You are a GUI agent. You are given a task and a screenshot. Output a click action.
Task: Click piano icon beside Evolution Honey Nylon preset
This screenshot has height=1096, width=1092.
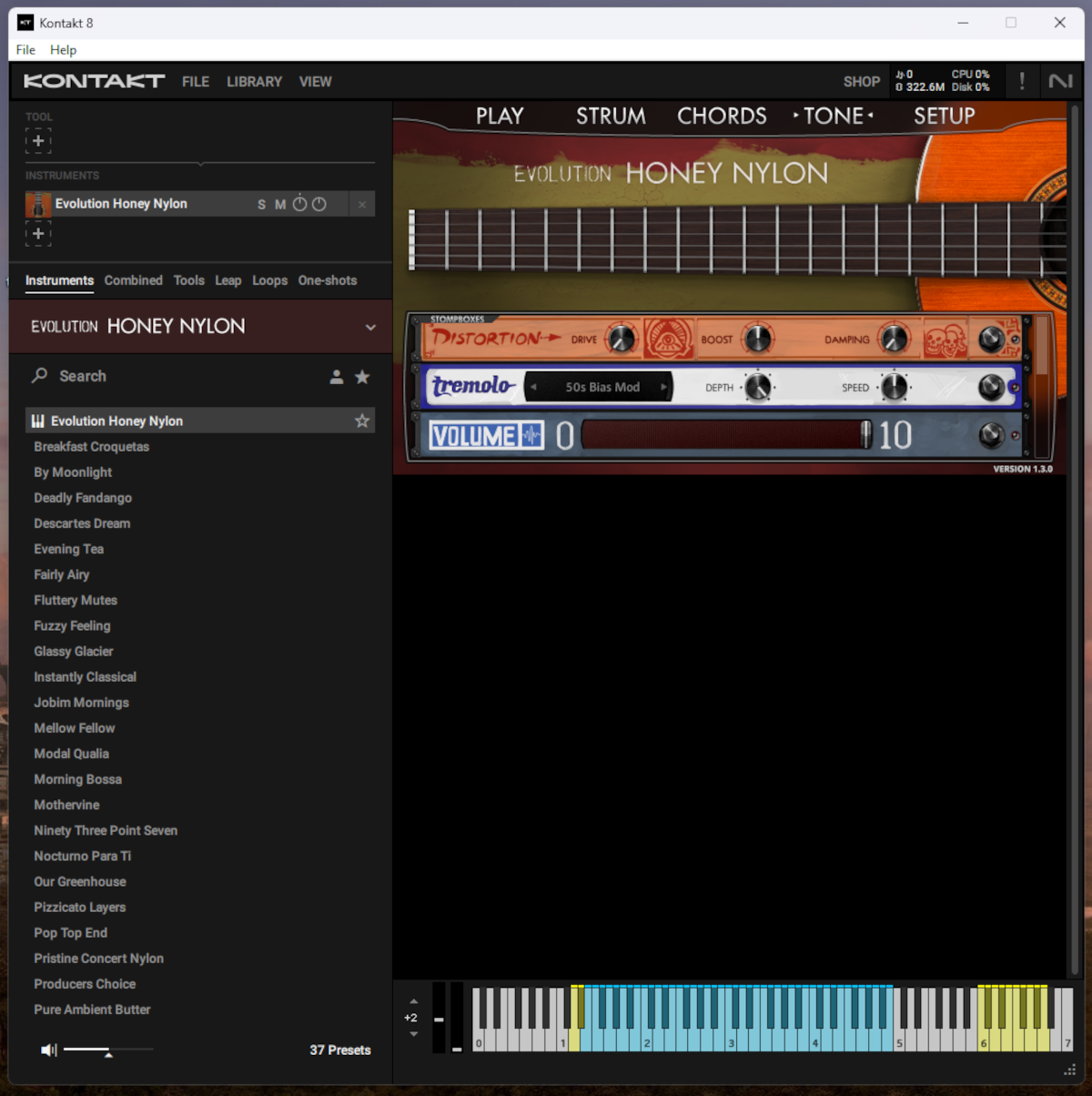point(38,421)
